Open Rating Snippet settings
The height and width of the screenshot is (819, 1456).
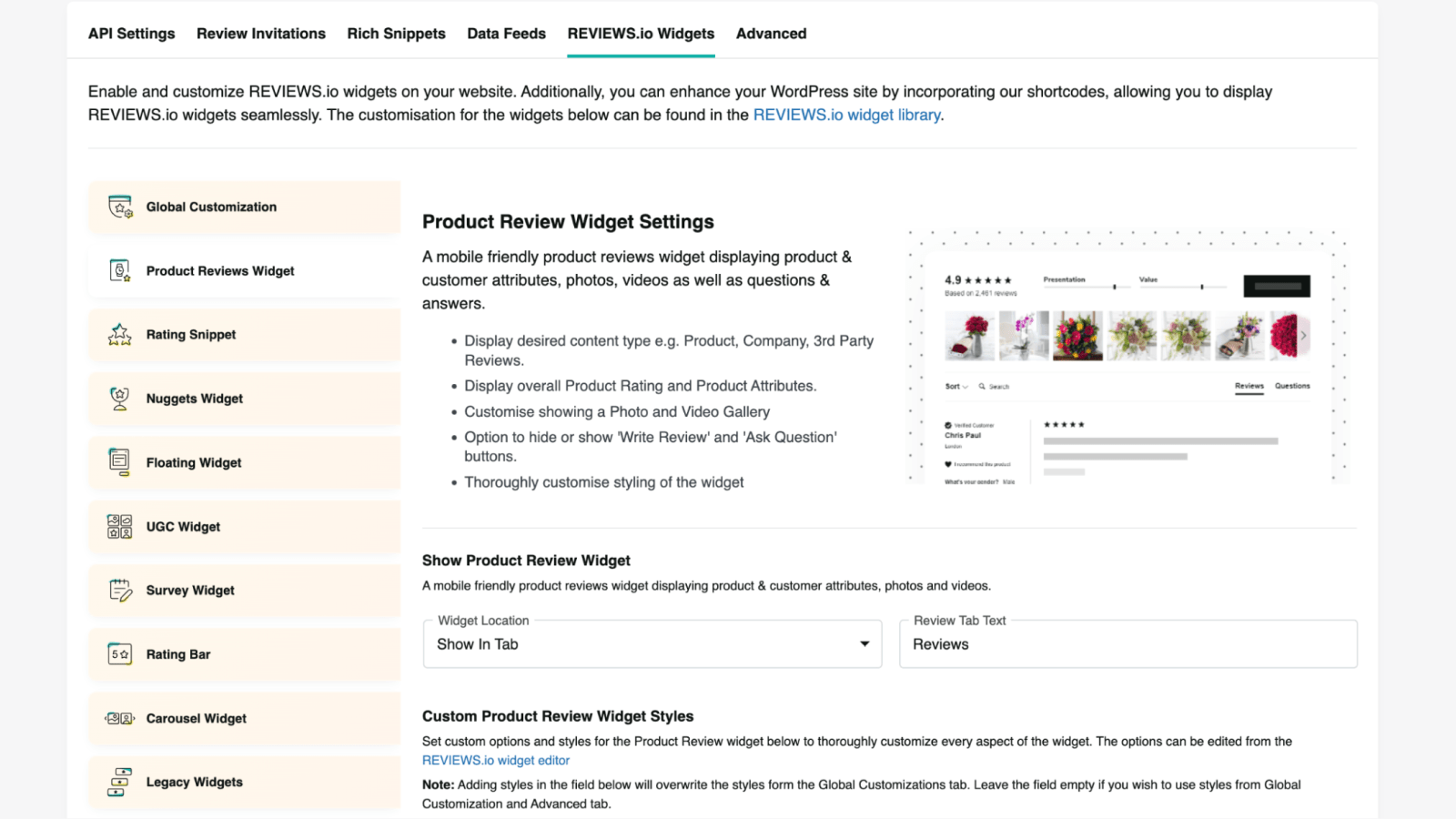click(x=245, y=335)
